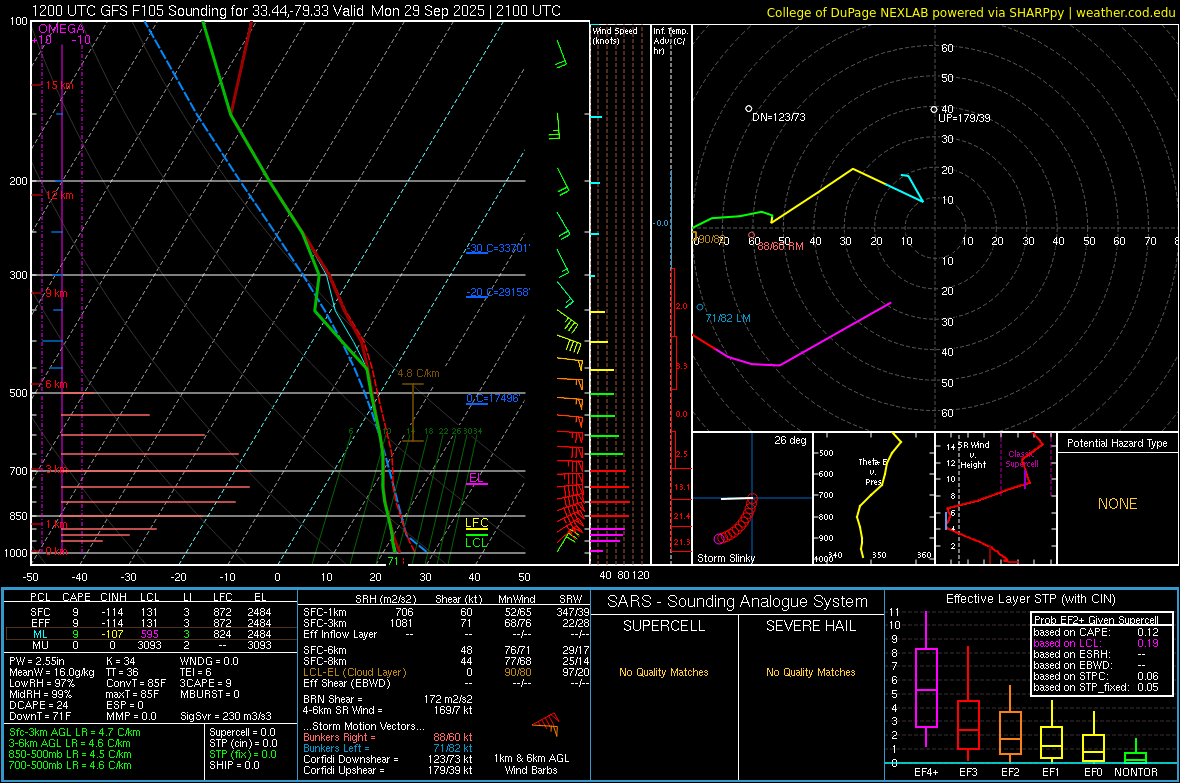The width and height of the screenshot is (1180, 783).
Task: Click the SEVERE HAIL column heading
Action: point(810,626)
